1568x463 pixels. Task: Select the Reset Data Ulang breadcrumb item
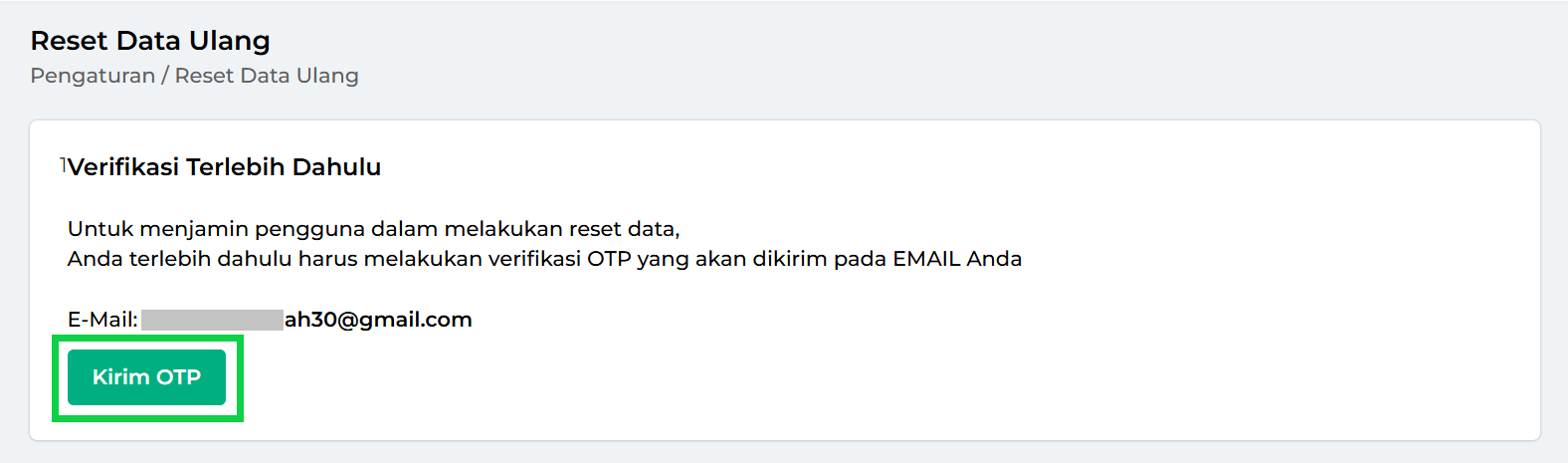pos(267,76)
